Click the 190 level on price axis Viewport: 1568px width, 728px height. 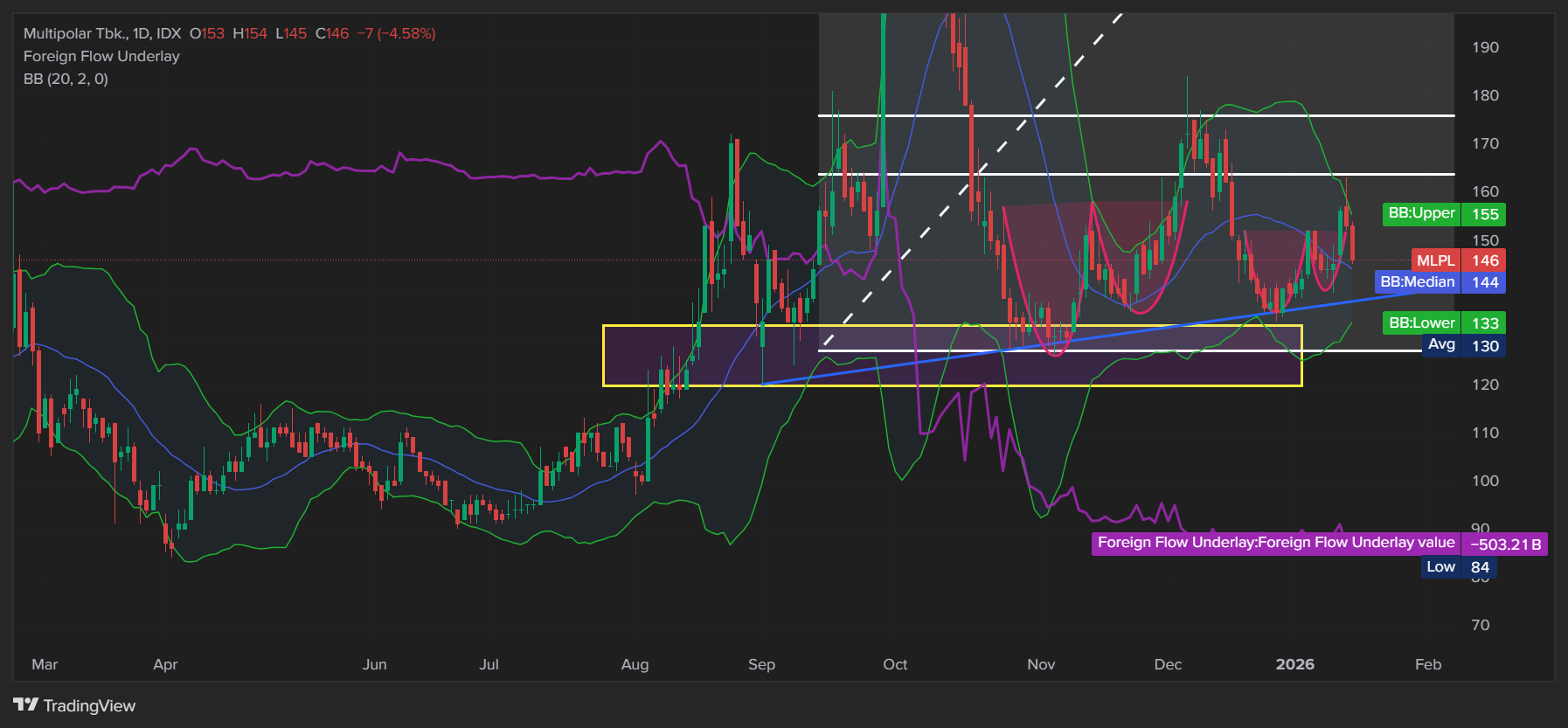pyautogui.click(x=1485, y=47)
